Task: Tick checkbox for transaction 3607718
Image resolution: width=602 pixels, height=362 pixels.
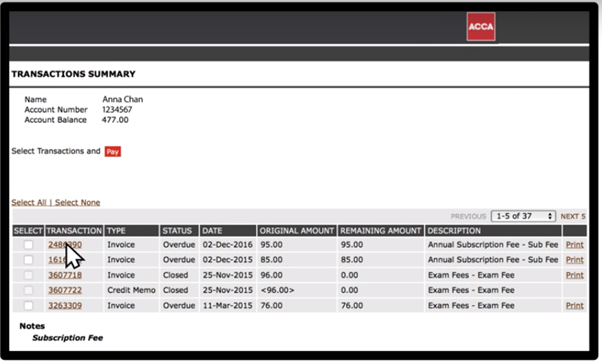Action: 28,275
